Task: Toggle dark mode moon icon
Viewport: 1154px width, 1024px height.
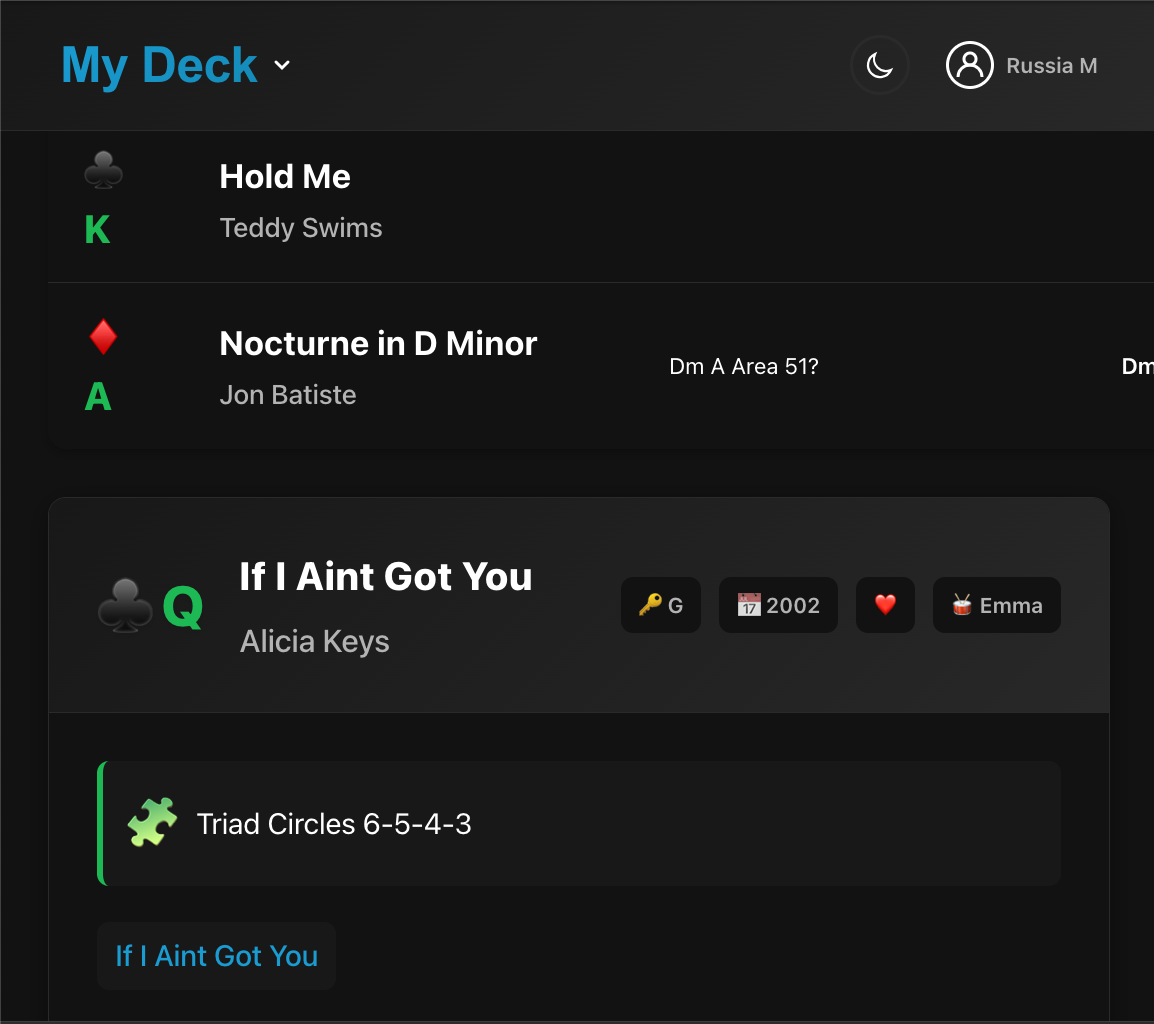Action: tap(879, 66)
